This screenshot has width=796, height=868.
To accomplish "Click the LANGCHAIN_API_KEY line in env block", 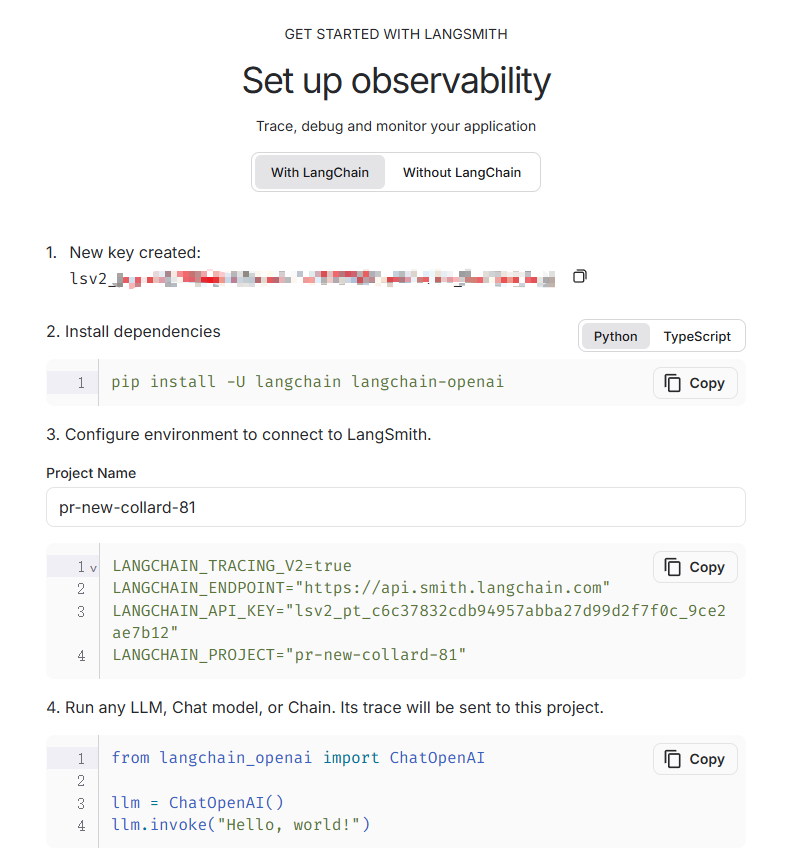I will [419, 622].
